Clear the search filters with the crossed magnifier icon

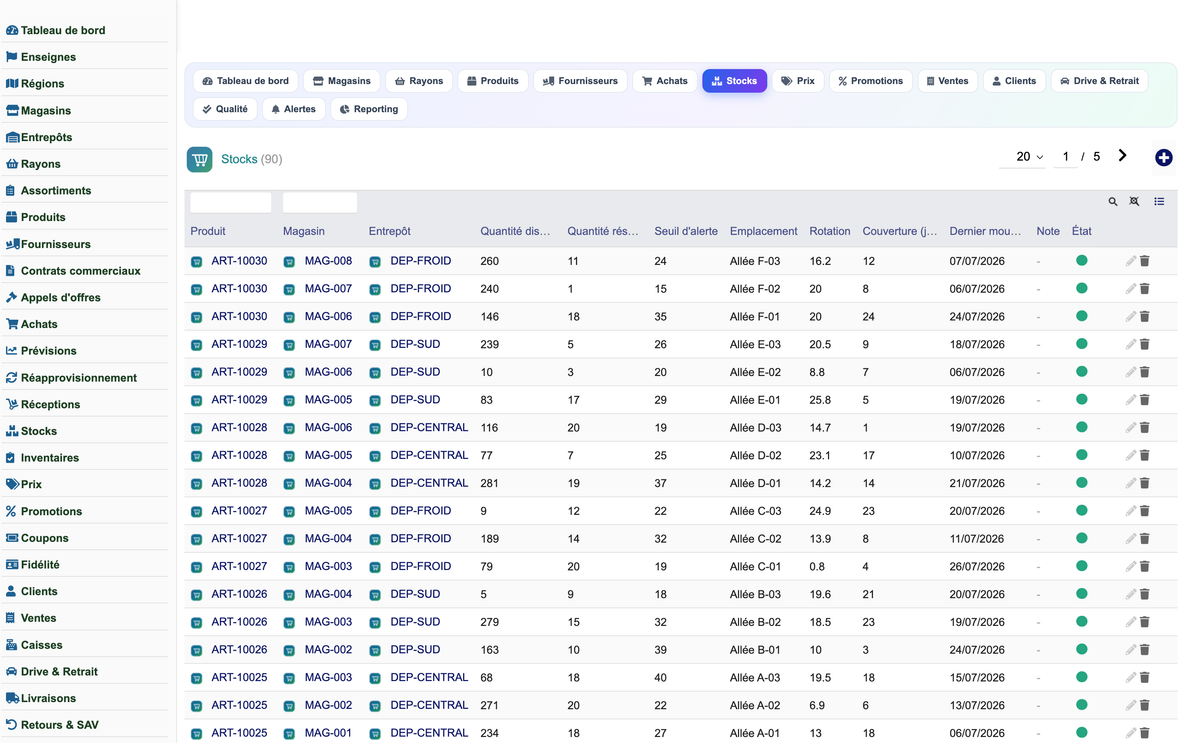[x=1134, y=202]
